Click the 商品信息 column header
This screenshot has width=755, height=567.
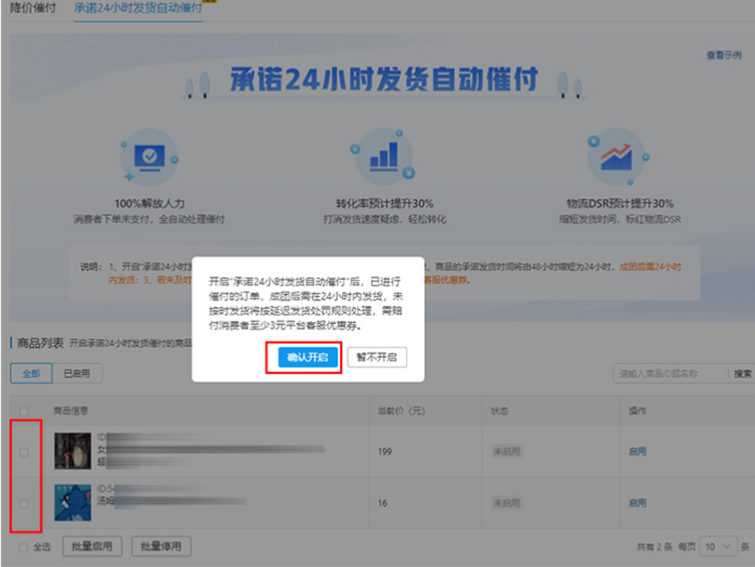(71, 411)
